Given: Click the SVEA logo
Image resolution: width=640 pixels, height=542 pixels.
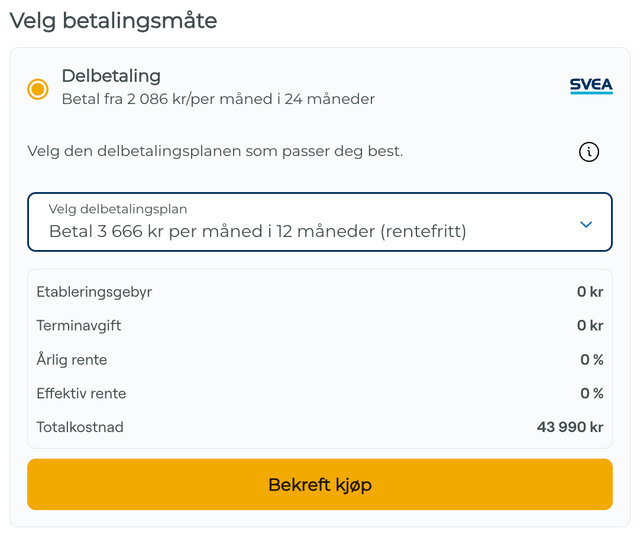Looking at the screenshot, I should pos(590,86).
